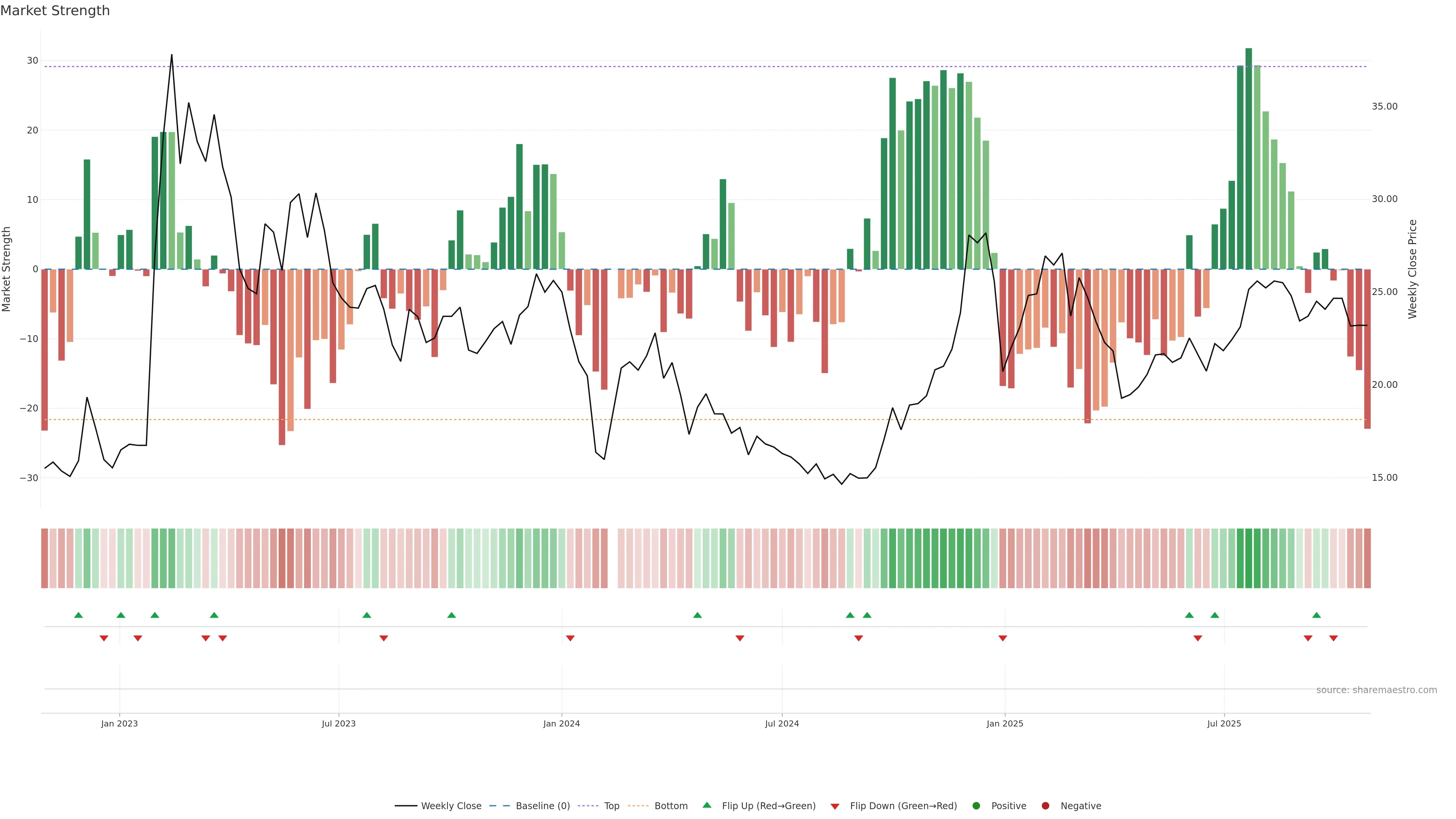The width and height of the screenshot is (1456, 819).
Task: Click the green Flip Up triangle legend icon
Action: (706, 805)
